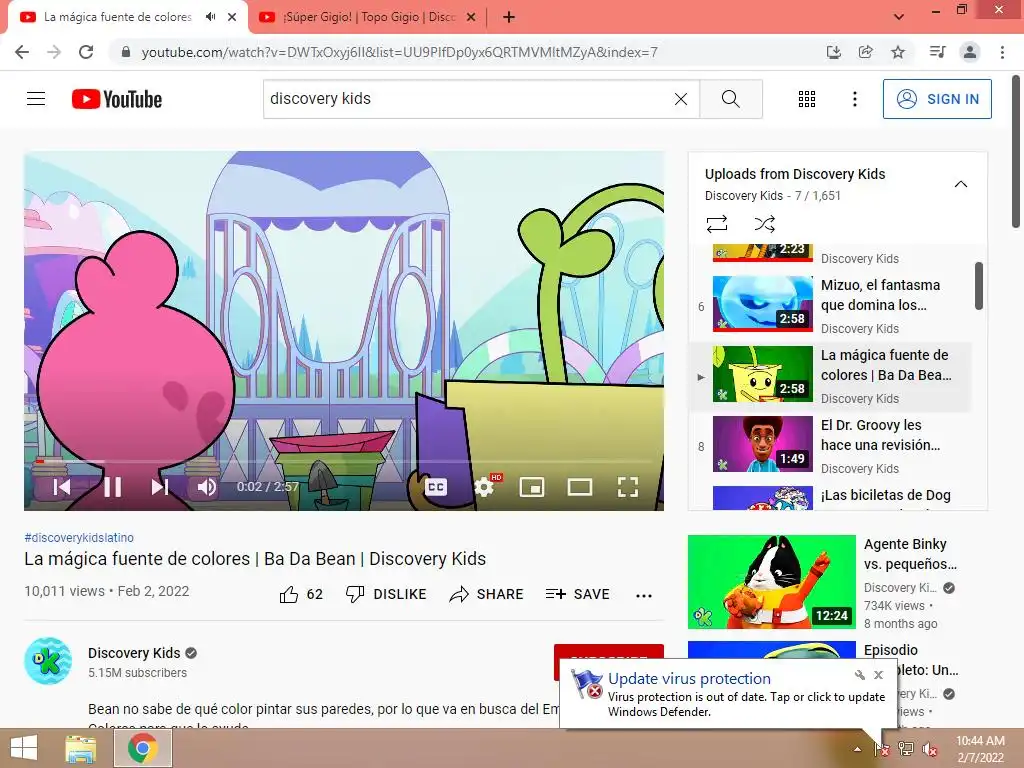Open more actions ellipsis below video

[644, 595]
